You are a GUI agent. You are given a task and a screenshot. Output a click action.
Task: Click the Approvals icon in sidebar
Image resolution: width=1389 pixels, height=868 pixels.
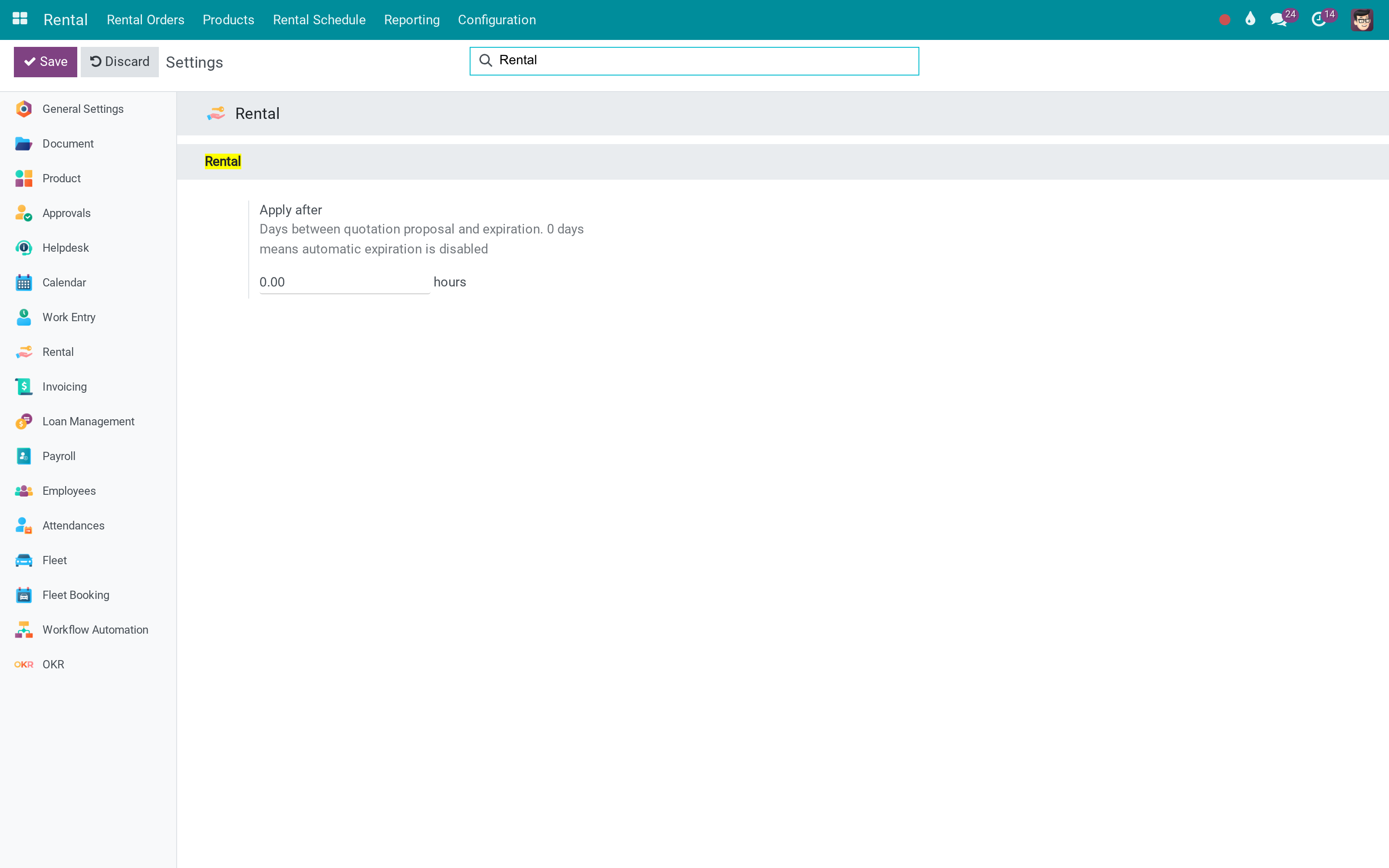coord(23,213)
